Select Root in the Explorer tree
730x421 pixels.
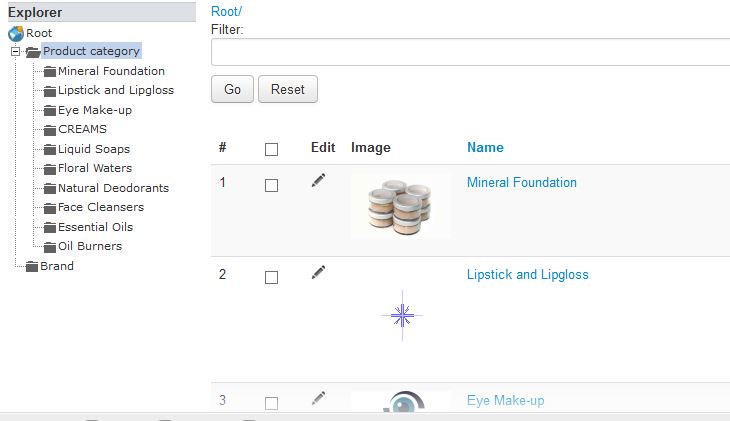[x=39, y=33]
